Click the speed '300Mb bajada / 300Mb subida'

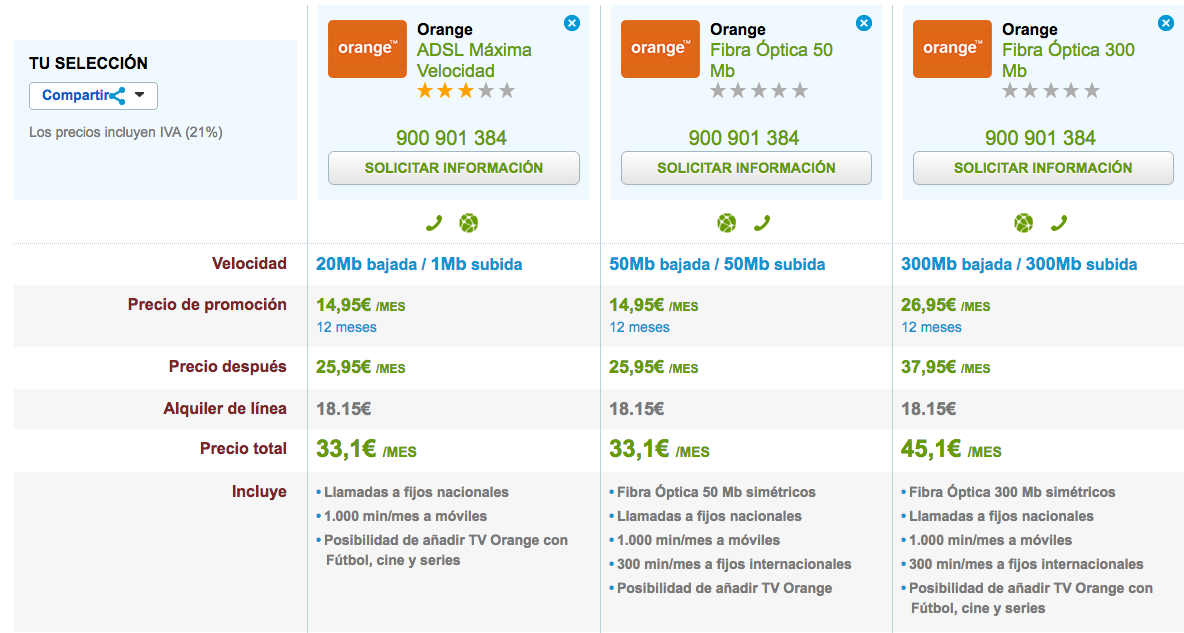1019,264
